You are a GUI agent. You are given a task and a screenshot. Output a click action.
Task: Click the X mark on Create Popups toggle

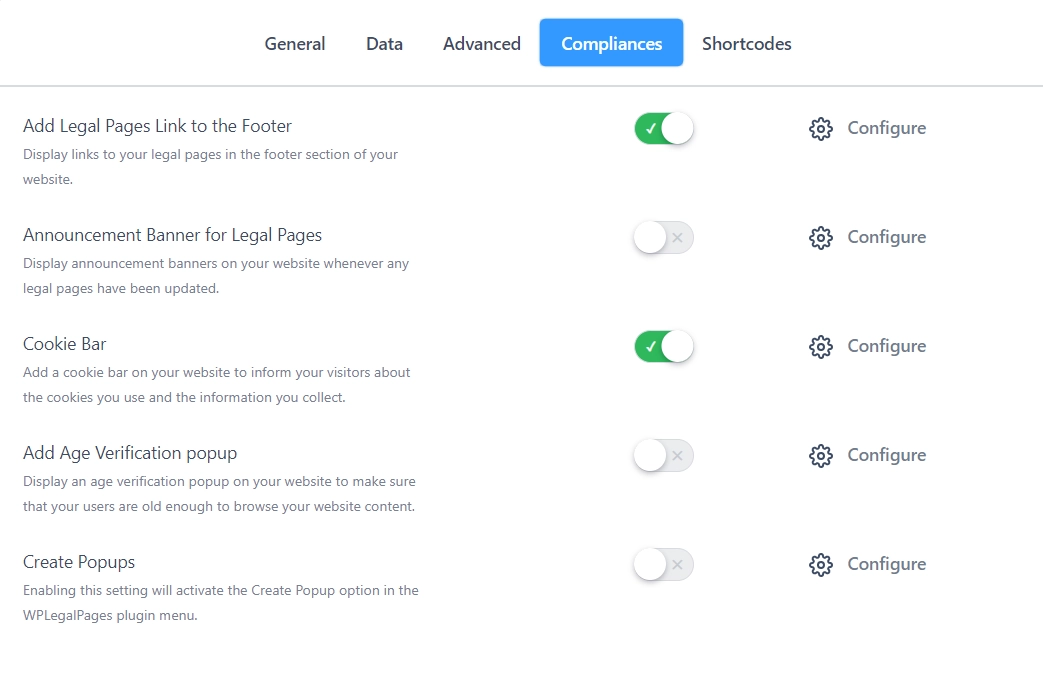[x=676, y=564]
